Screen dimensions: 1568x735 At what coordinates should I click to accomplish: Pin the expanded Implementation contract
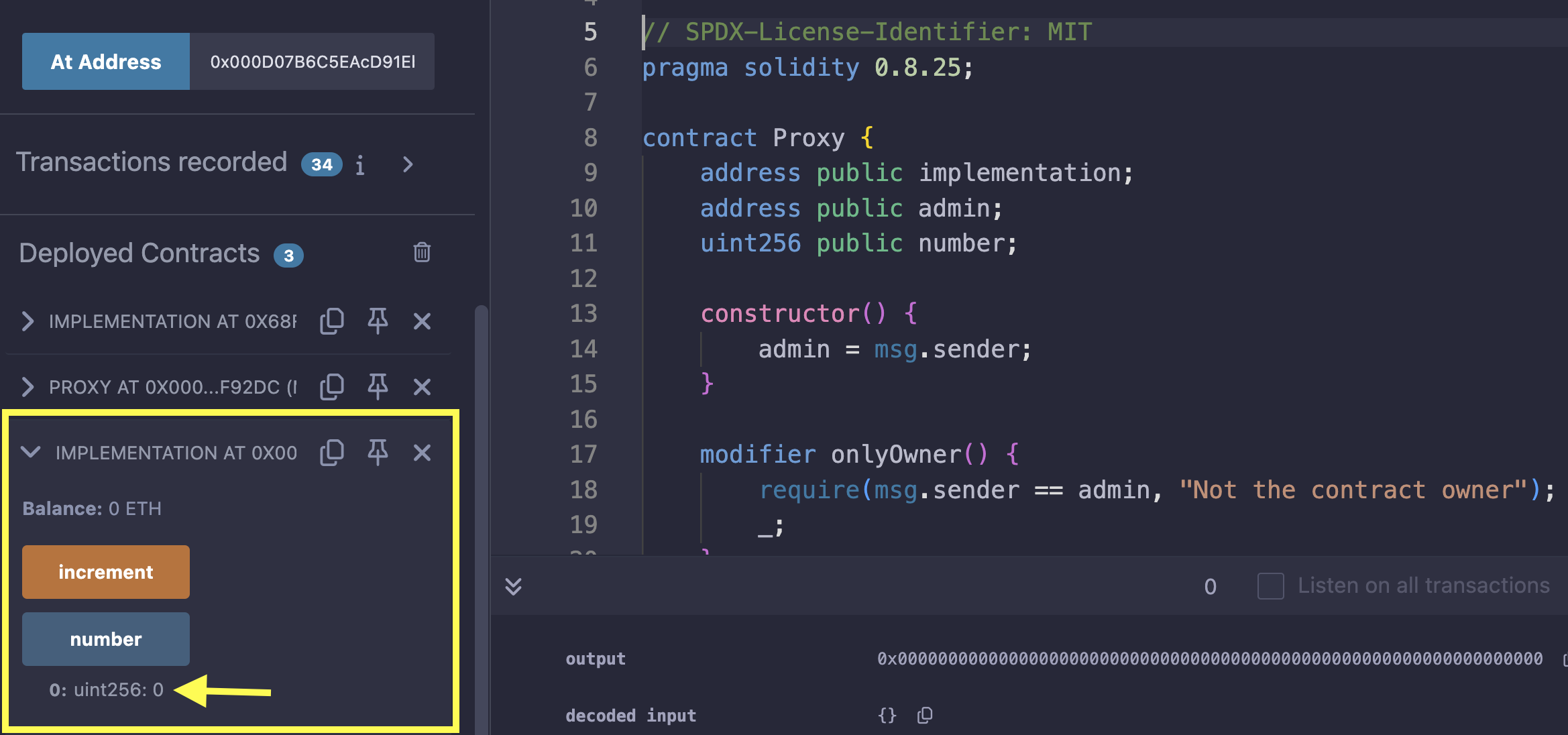(378, 453)
